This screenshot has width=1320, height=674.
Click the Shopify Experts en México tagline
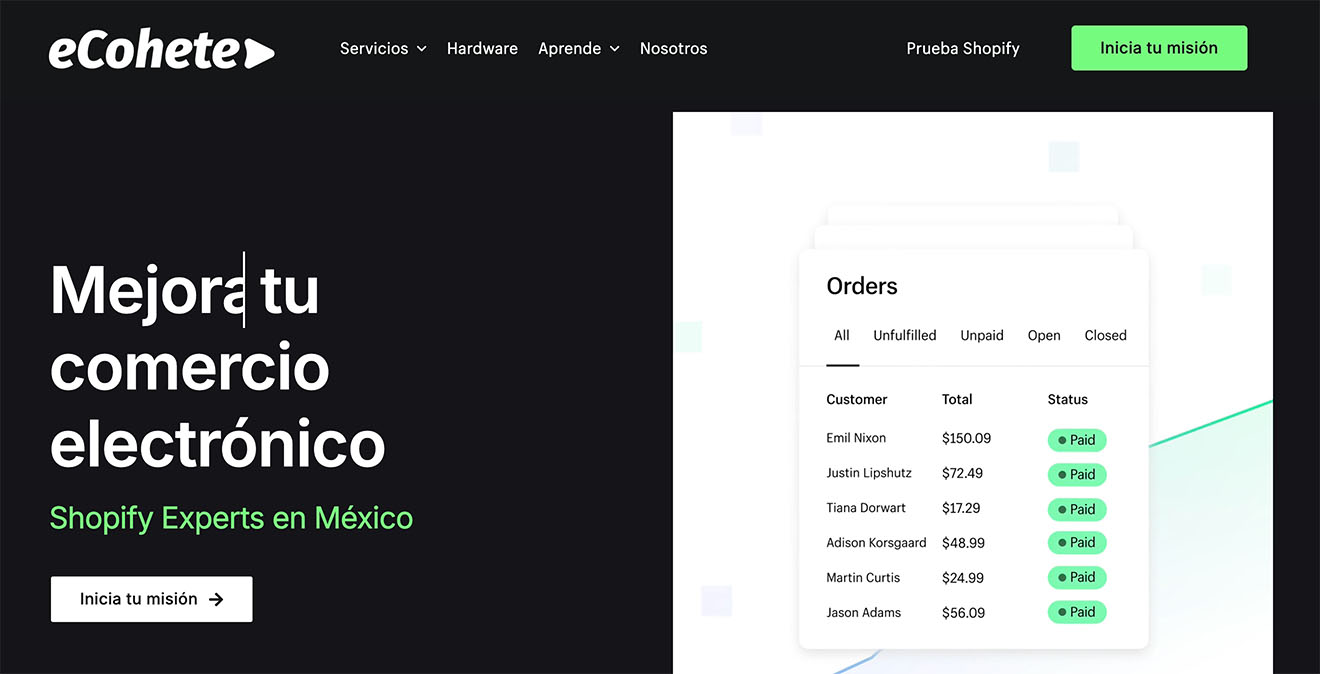point(231,518)
